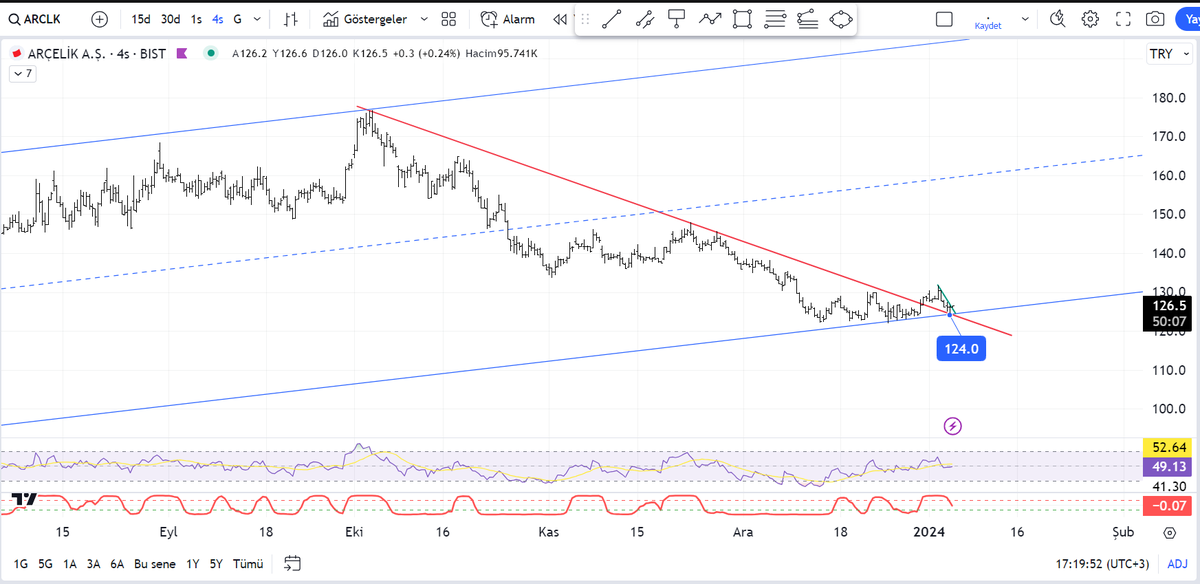Select the extended line drawing tool

[x=645, y=18]
